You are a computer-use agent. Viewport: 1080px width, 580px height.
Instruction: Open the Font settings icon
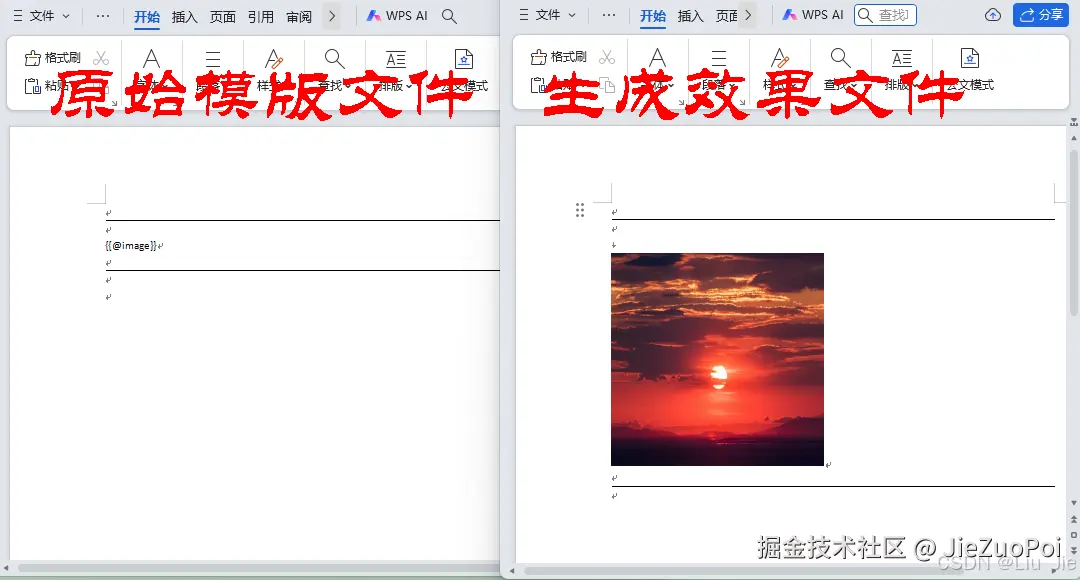coord(152,58)
